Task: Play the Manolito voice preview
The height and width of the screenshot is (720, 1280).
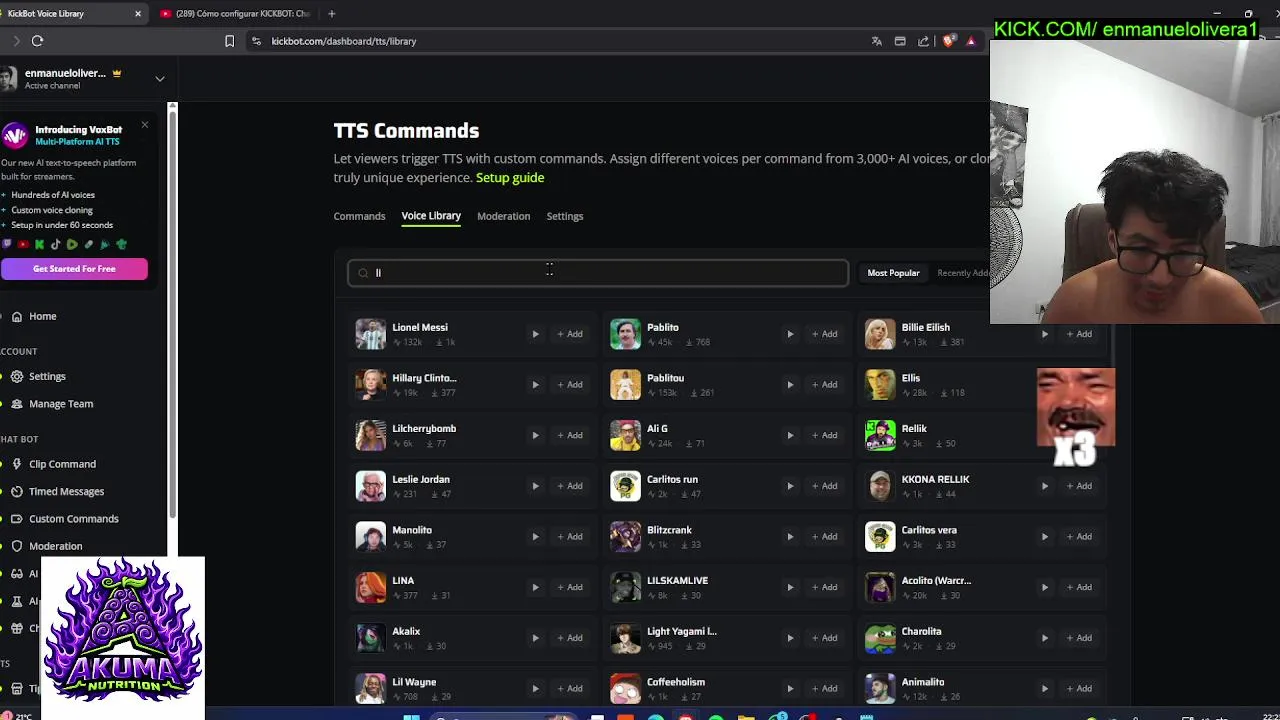Action: point(535,537)
